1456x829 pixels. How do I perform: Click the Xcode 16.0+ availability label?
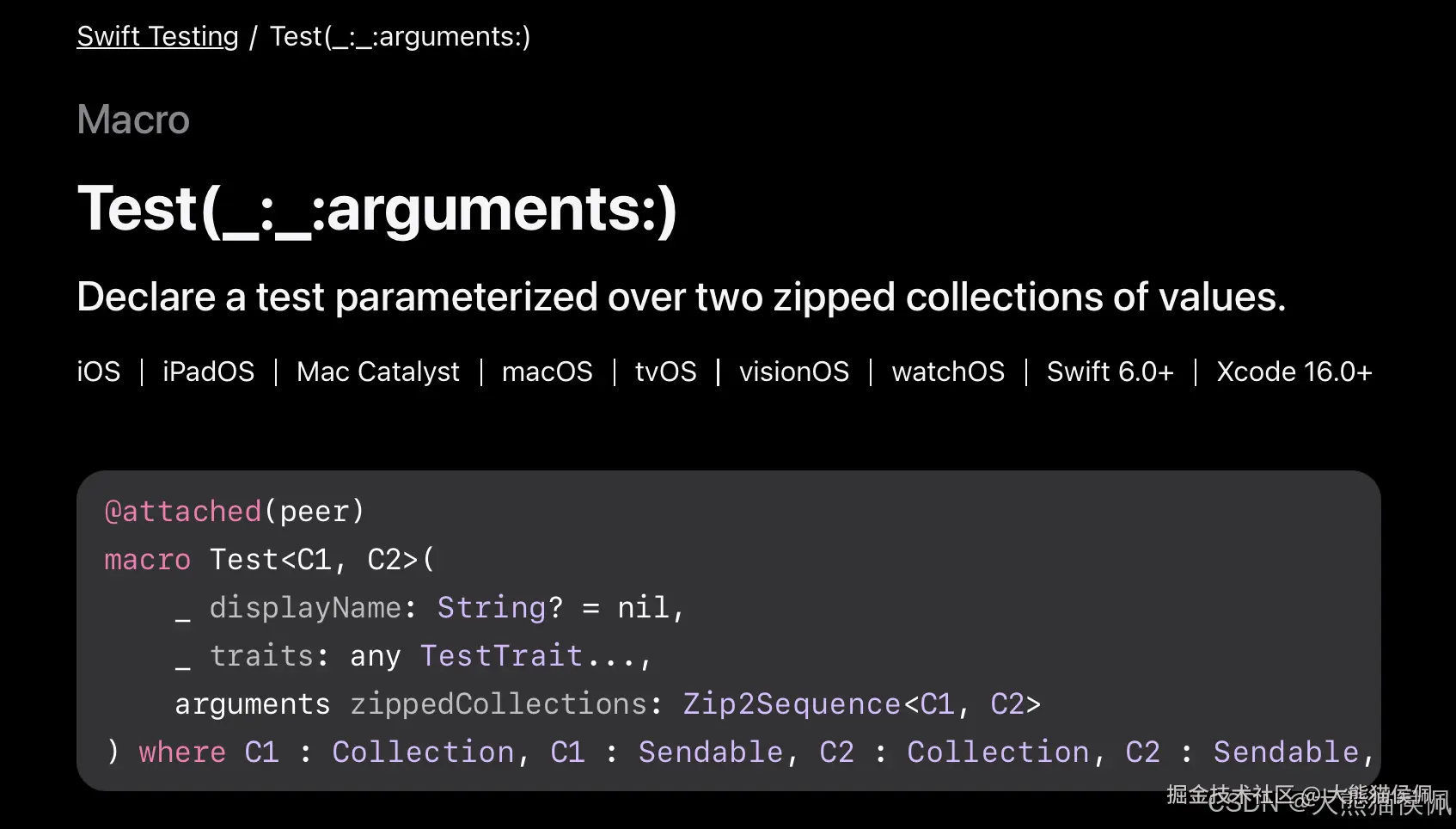coord(1294,372)
